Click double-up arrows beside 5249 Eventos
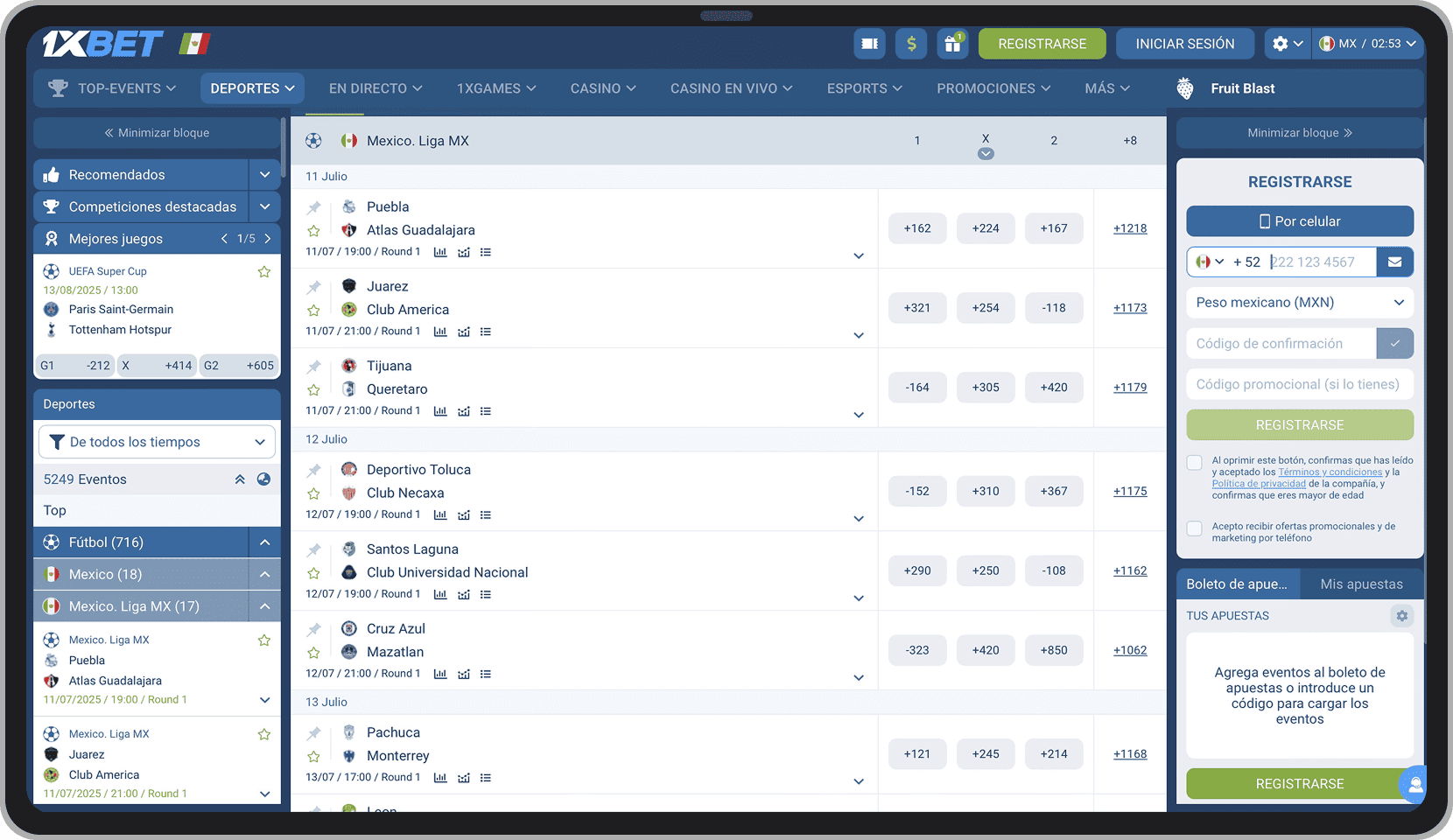1453x840 pixels. coord(240,479)
